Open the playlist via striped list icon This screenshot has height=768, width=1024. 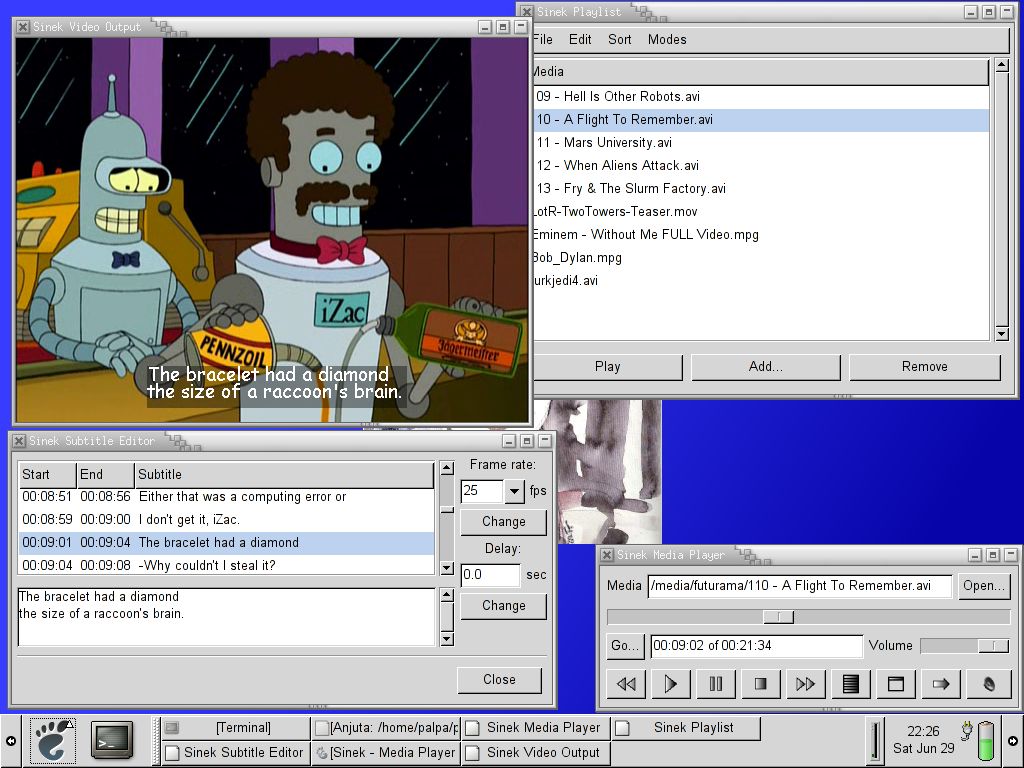click(851, 684)
